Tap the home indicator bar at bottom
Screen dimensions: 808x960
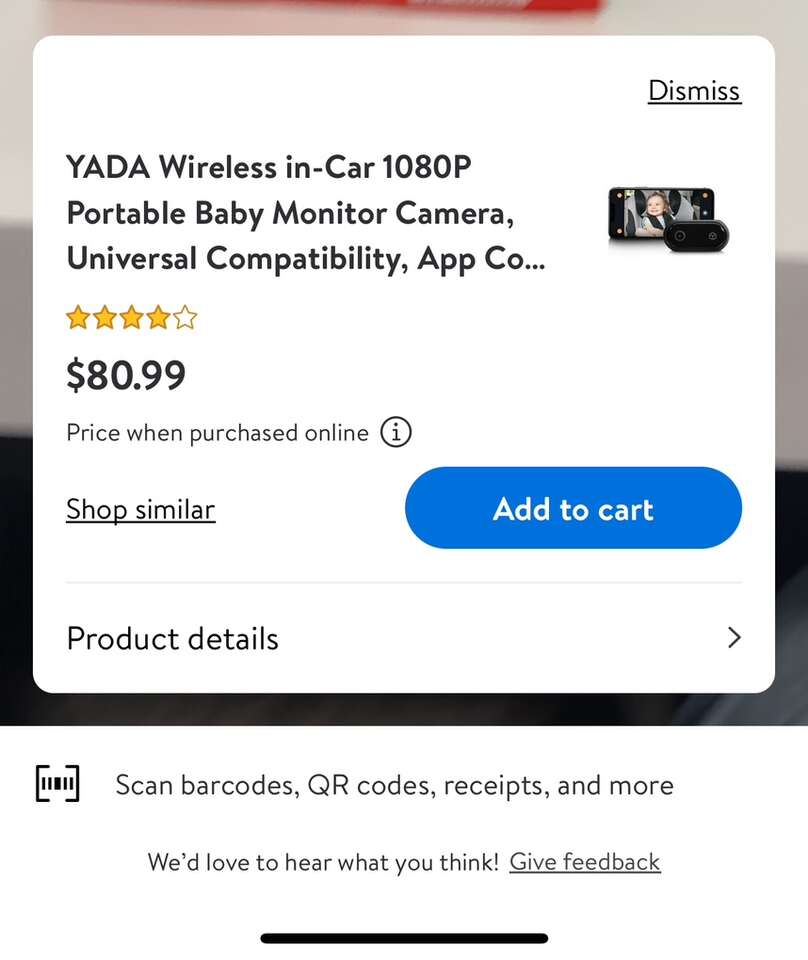pos(404,938)
